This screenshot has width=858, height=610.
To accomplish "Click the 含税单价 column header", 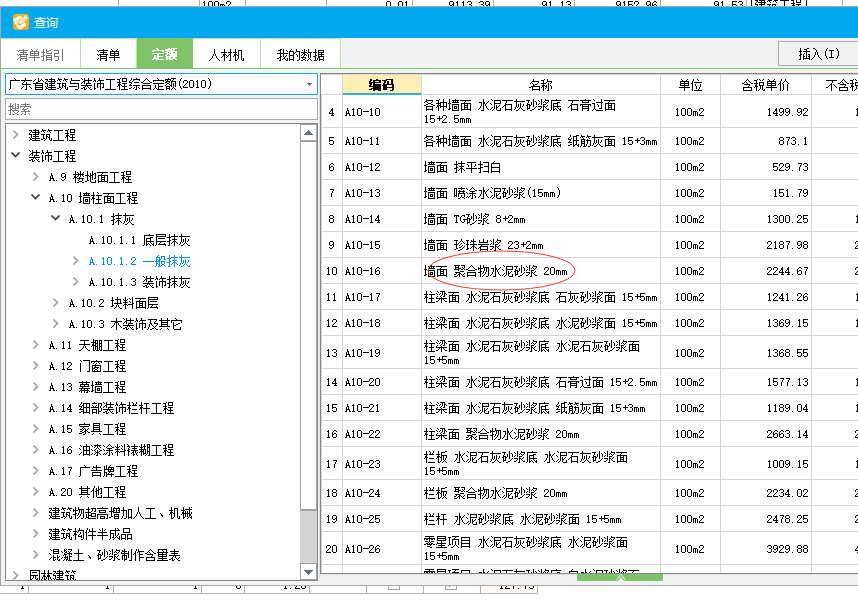I will 765,85.
